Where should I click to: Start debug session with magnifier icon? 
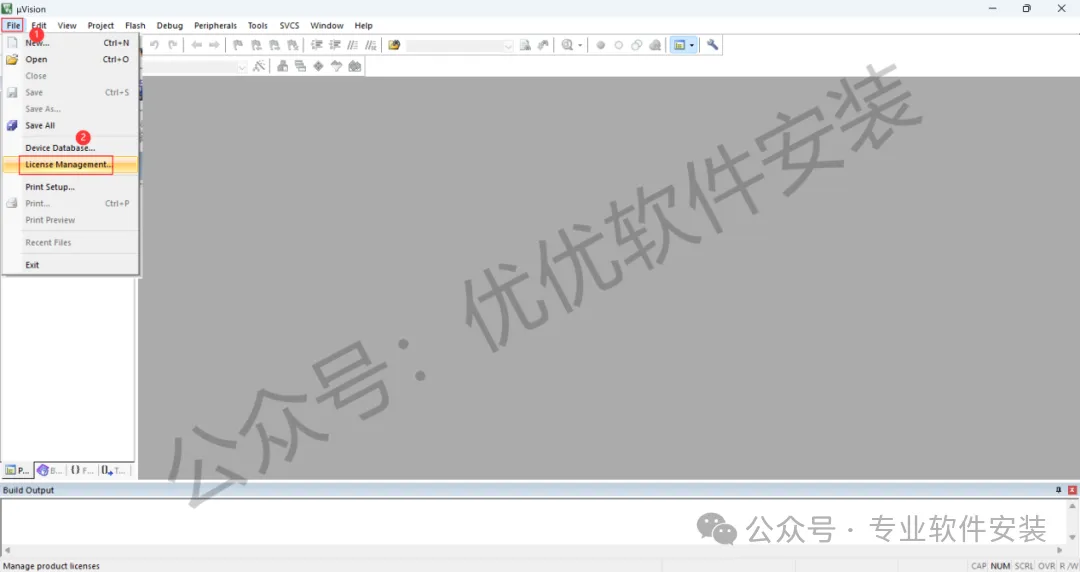[x=567, y=45]
